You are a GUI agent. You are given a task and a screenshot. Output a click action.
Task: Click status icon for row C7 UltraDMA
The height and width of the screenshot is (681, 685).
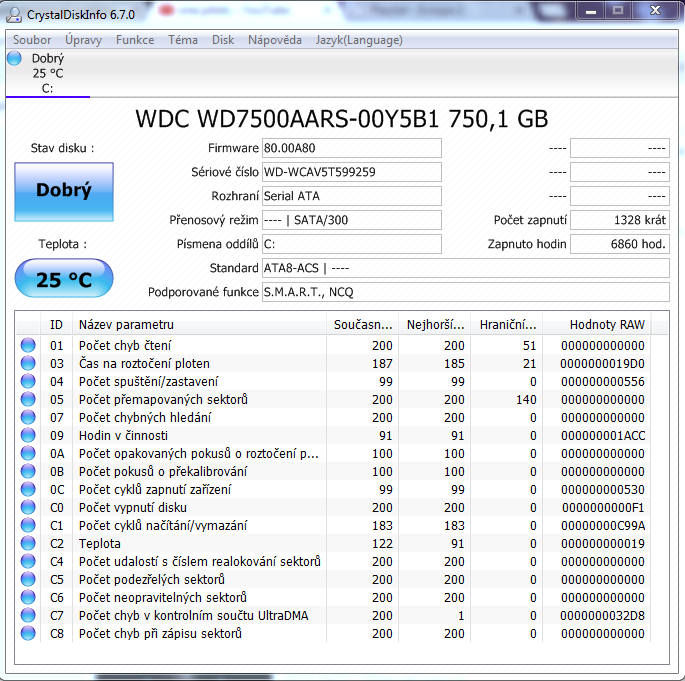tap(28, 615)
